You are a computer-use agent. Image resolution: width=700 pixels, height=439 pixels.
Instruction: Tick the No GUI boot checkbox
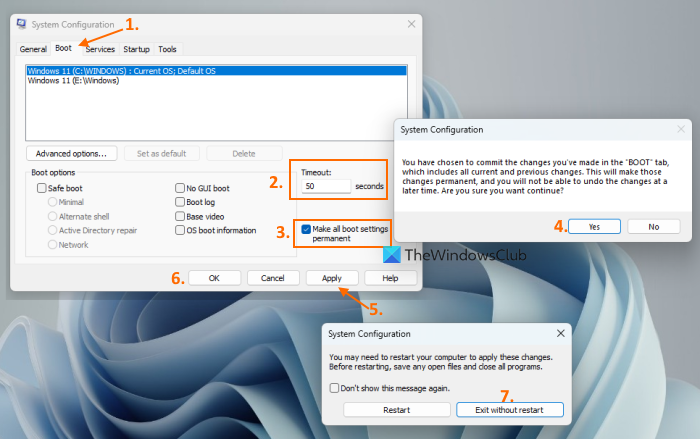pos(180,188)
